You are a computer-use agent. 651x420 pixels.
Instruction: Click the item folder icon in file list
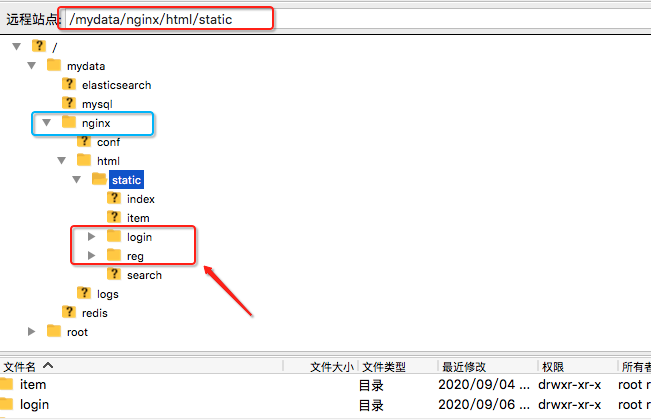[7, 384]
